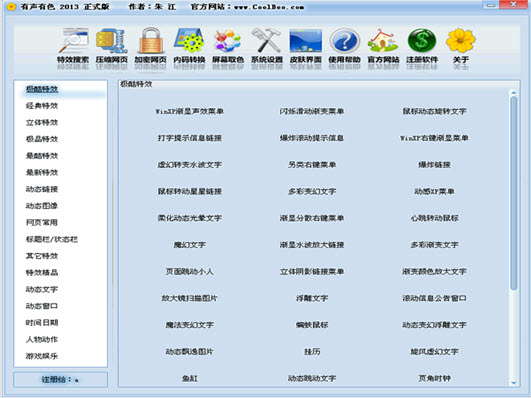This screenshot has height=398, width=531.
Task: Open the 内码转换 encoding tool
Action: point(189,46)
